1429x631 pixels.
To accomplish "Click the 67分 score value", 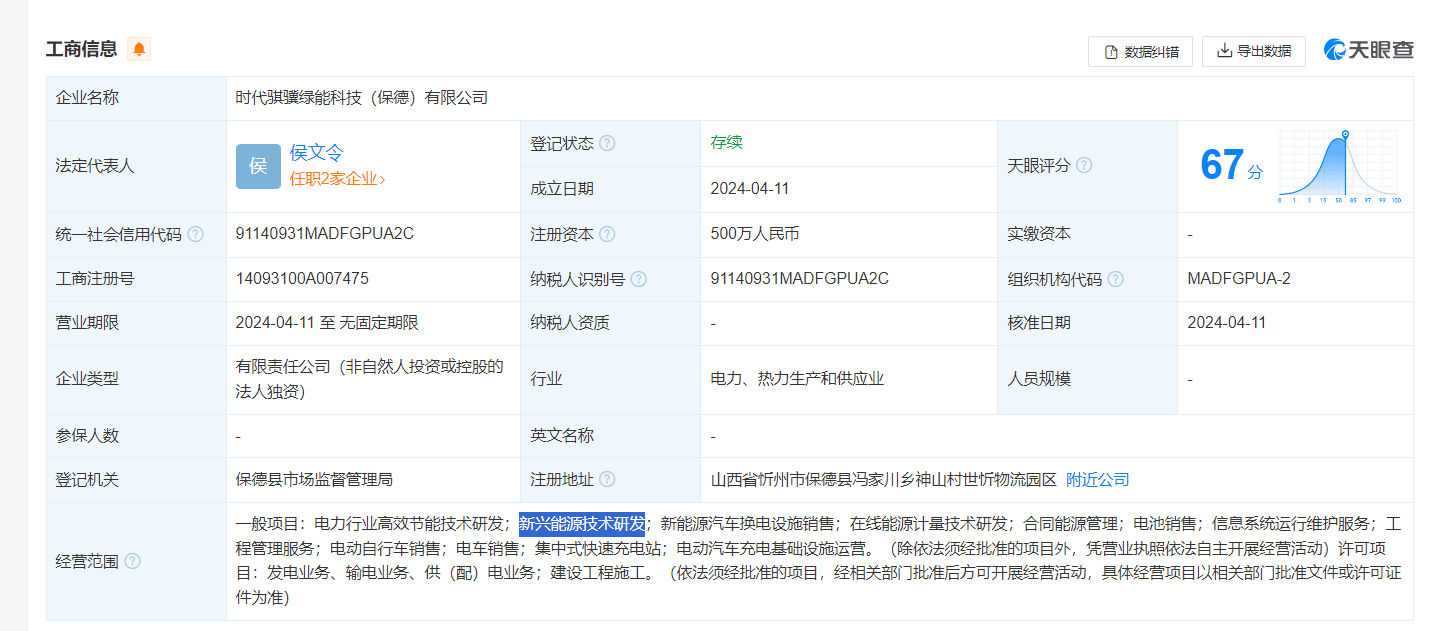I will click(1231, 166).
